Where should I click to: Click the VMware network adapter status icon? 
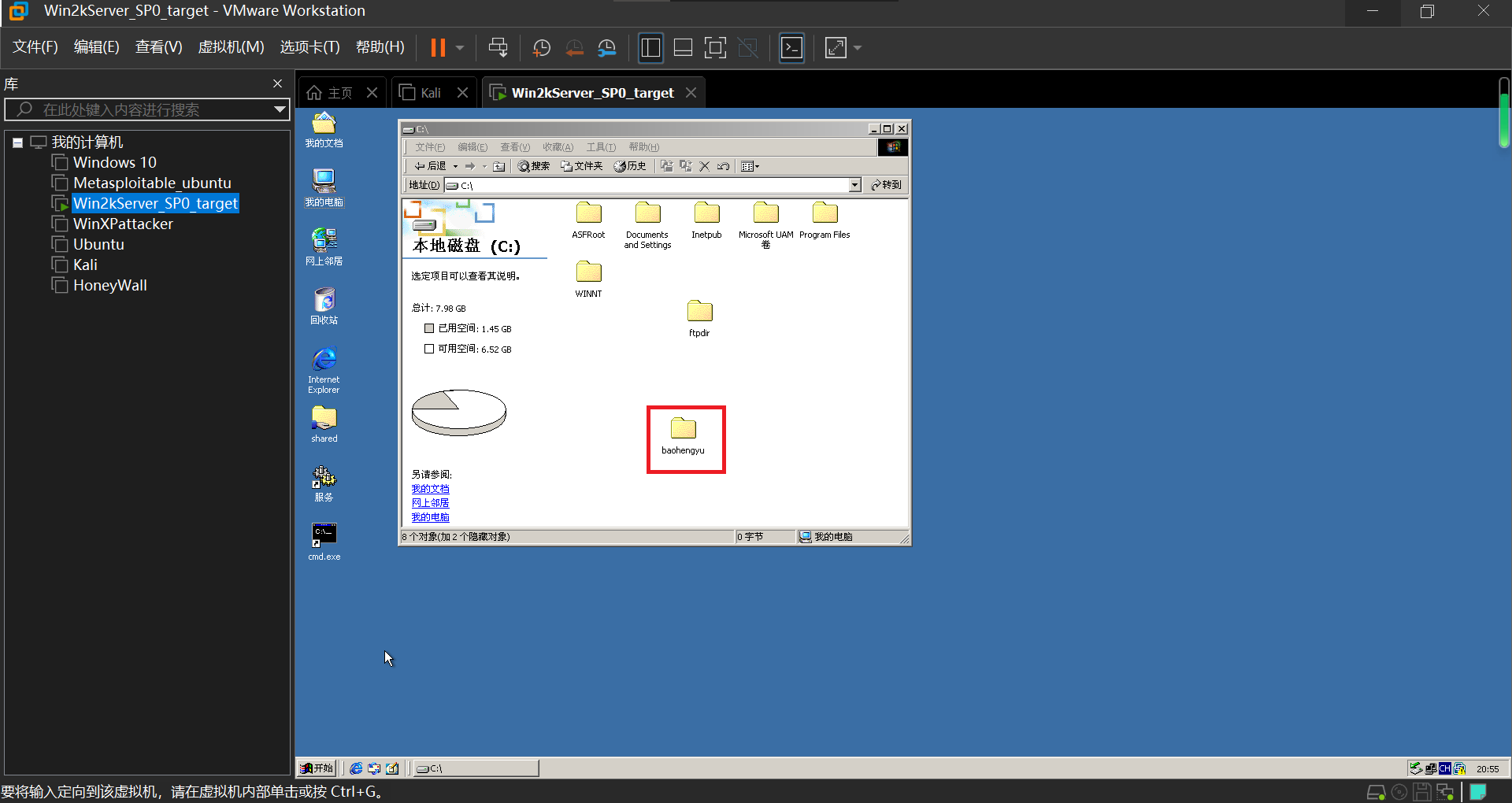1445,792
